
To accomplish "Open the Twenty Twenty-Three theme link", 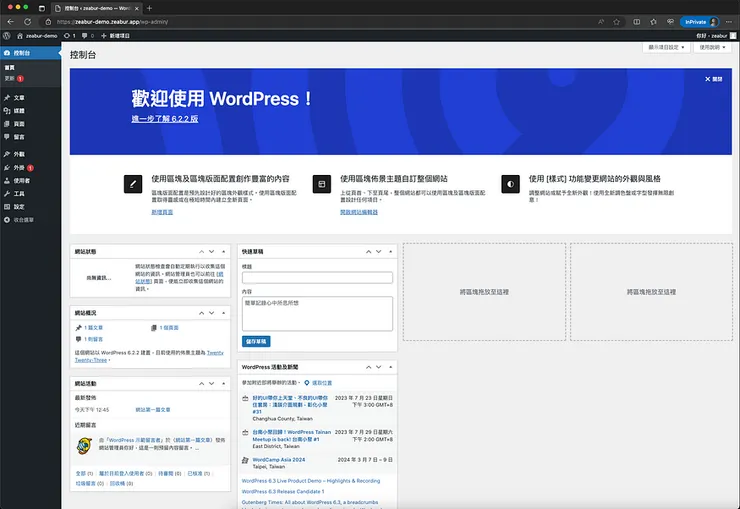I will [x=149, y=356].
